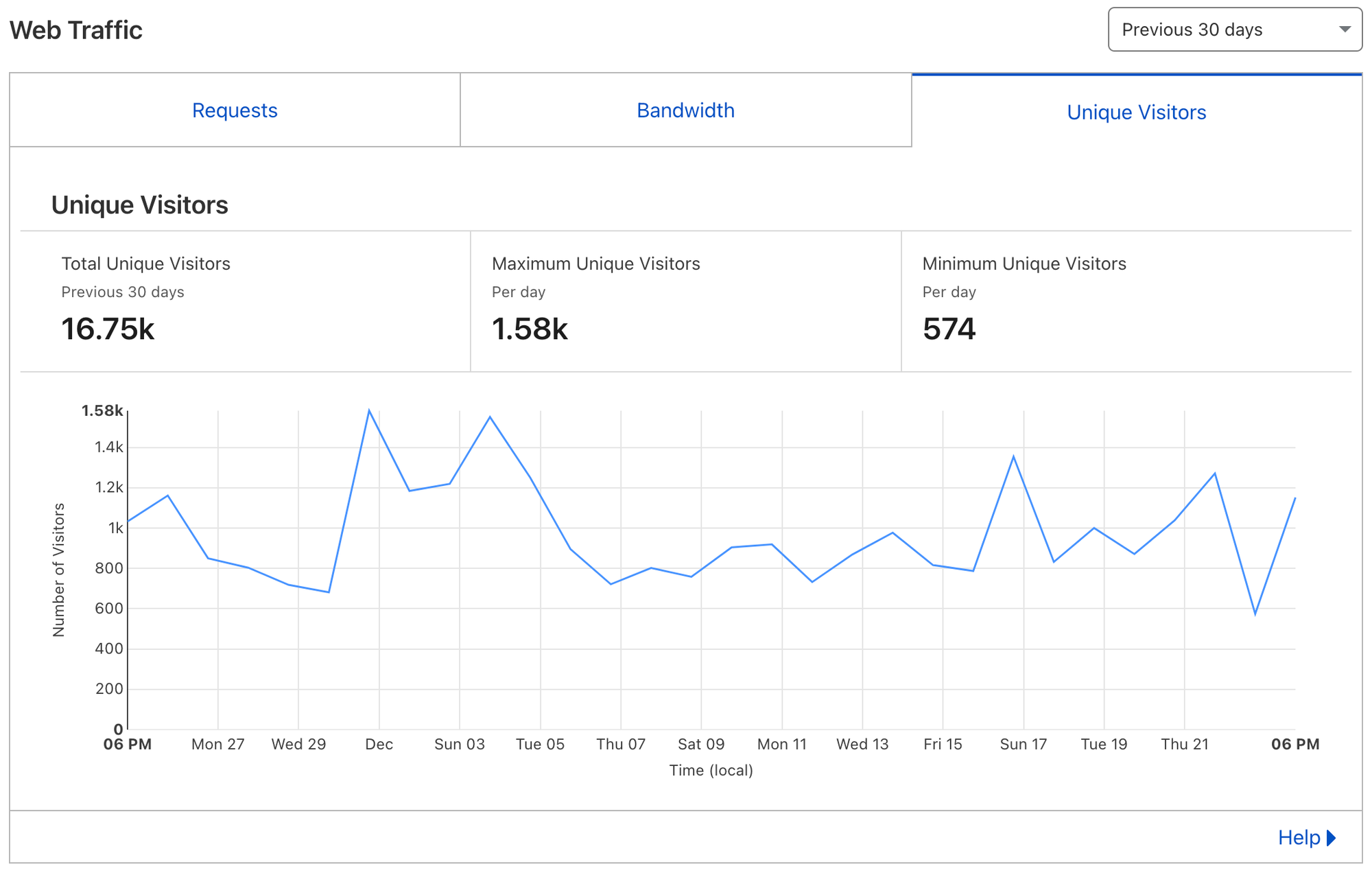
Task: Click the Minimum Unique Visitors 574 value
Action: [949, 329]
